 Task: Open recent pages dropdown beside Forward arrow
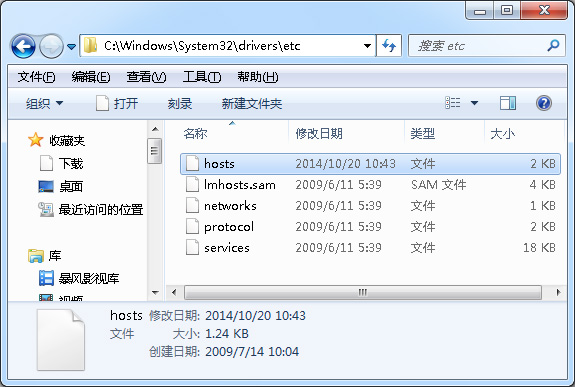[72, 47]
